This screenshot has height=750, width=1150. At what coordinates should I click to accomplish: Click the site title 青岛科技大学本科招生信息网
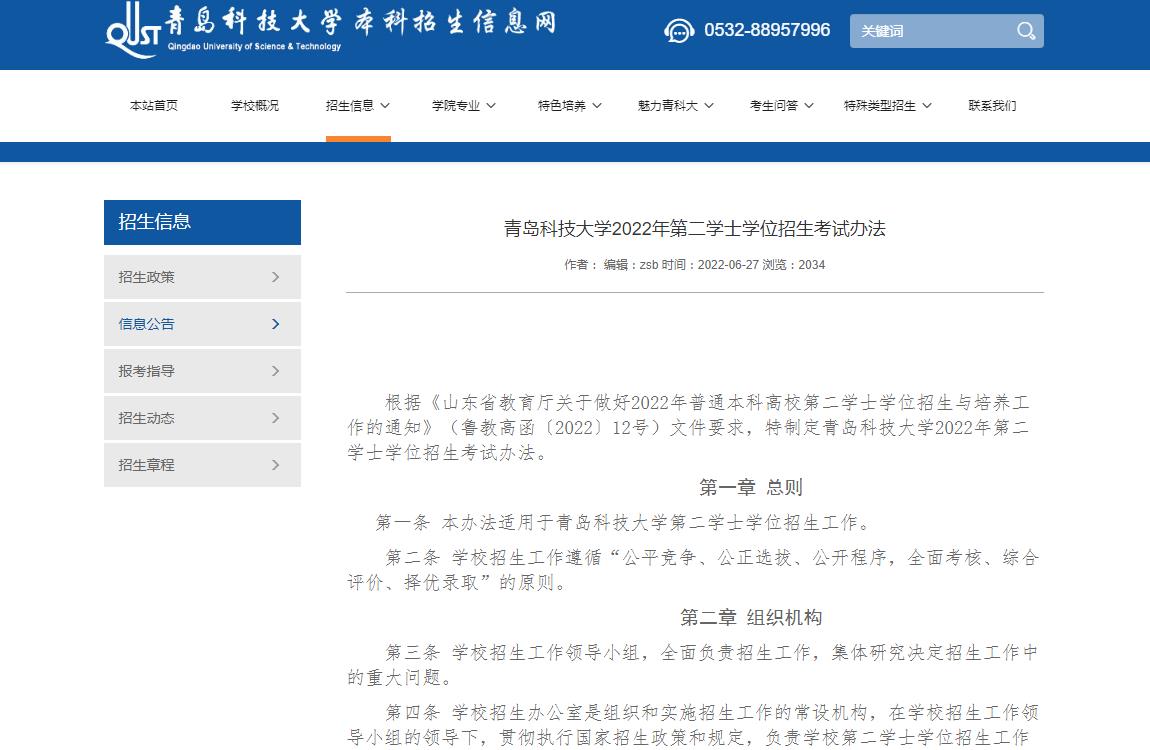coord(360,21)
